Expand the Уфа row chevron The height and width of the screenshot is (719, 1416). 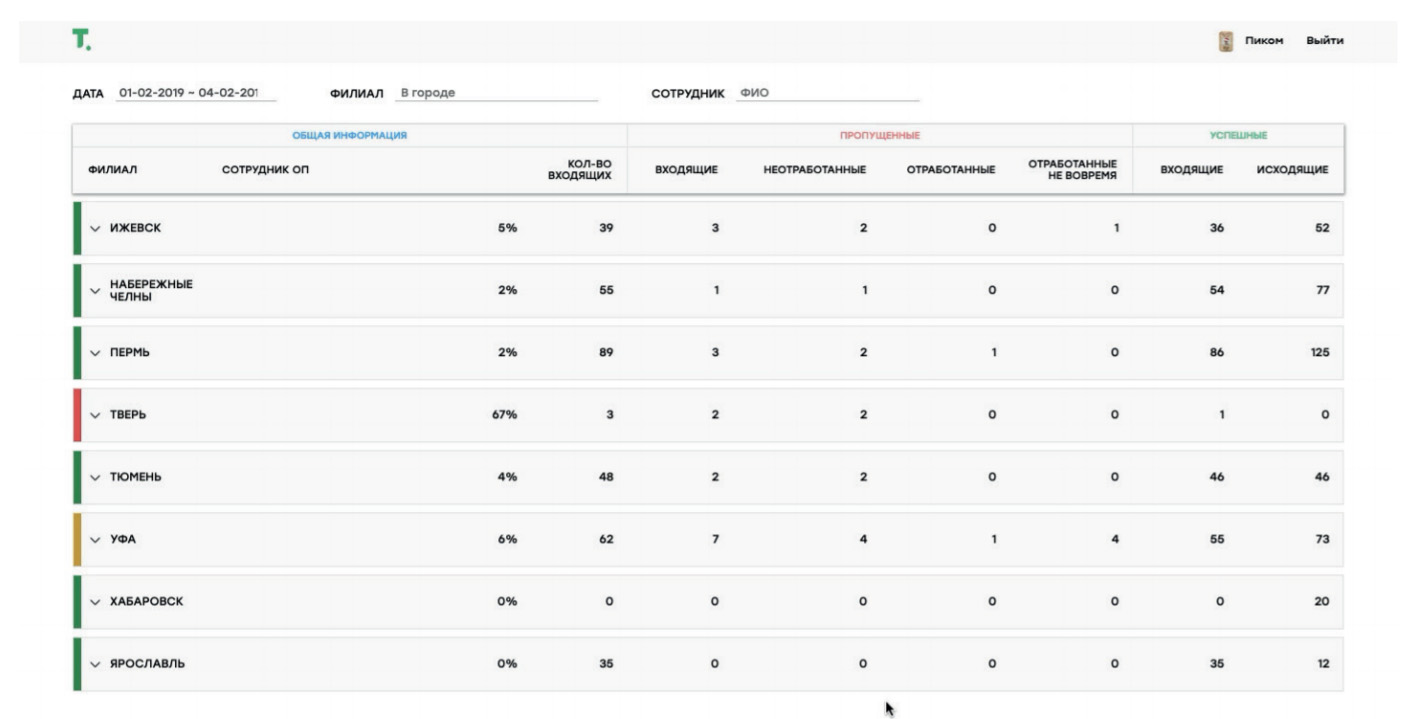(x=95, y=540)
